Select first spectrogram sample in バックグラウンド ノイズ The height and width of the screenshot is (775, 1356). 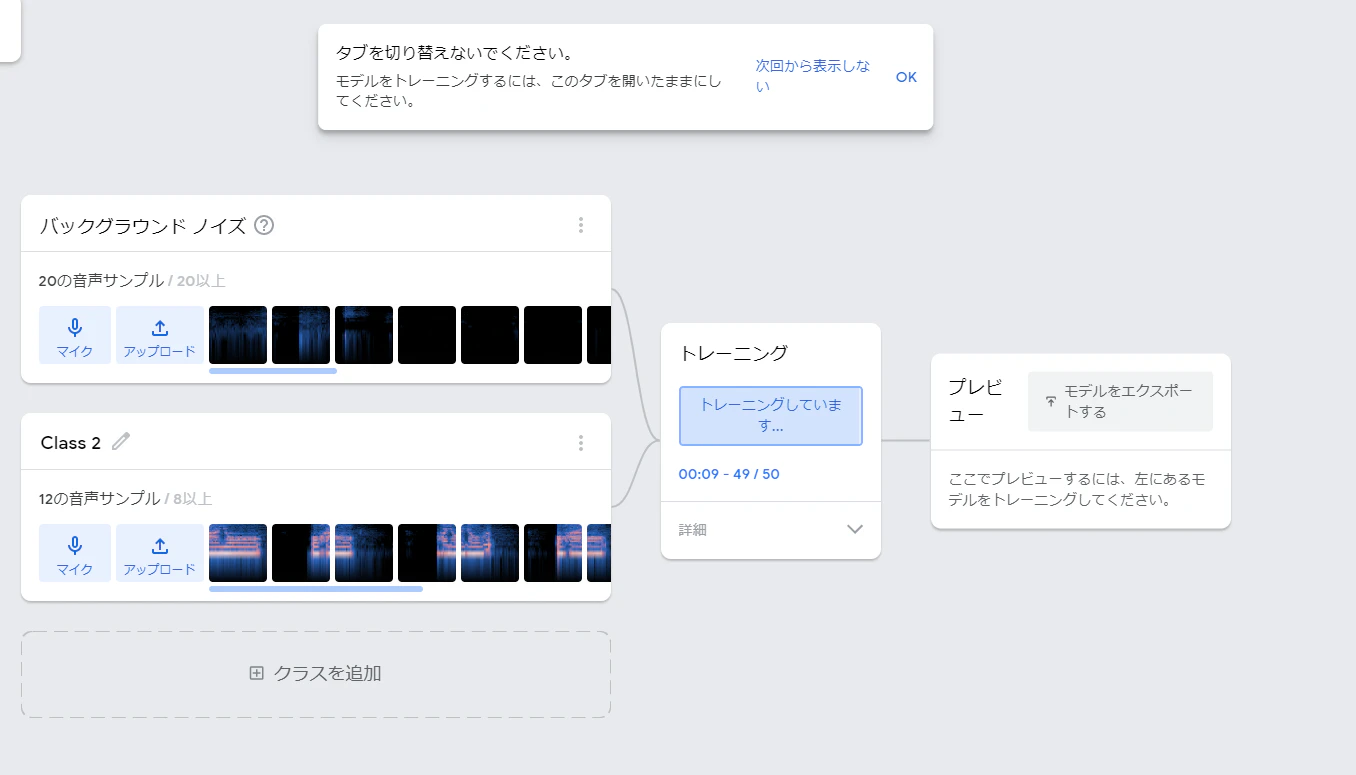[x=238, y=335]
